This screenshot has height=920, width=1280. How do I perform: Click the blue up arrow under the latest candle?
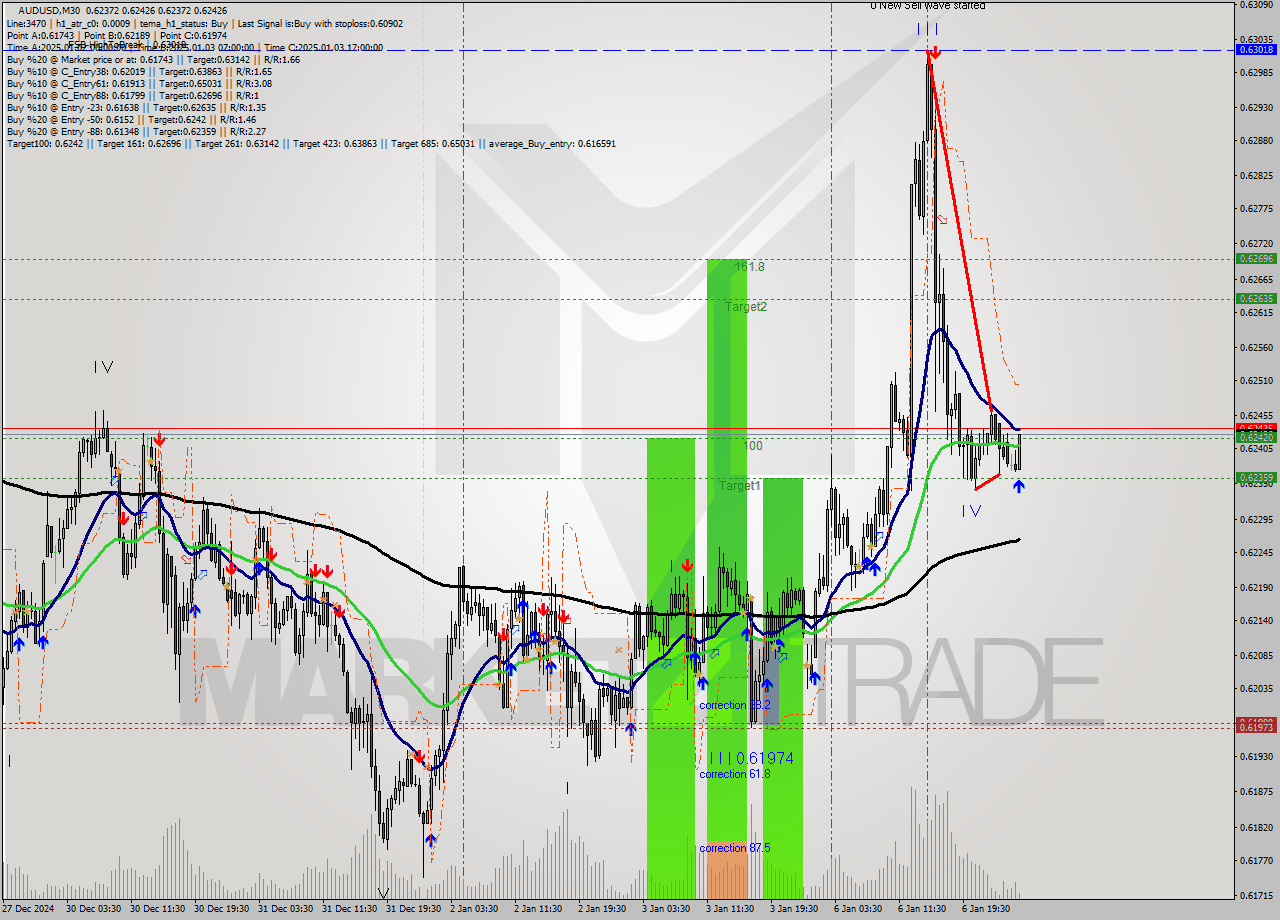(1018, 486)
